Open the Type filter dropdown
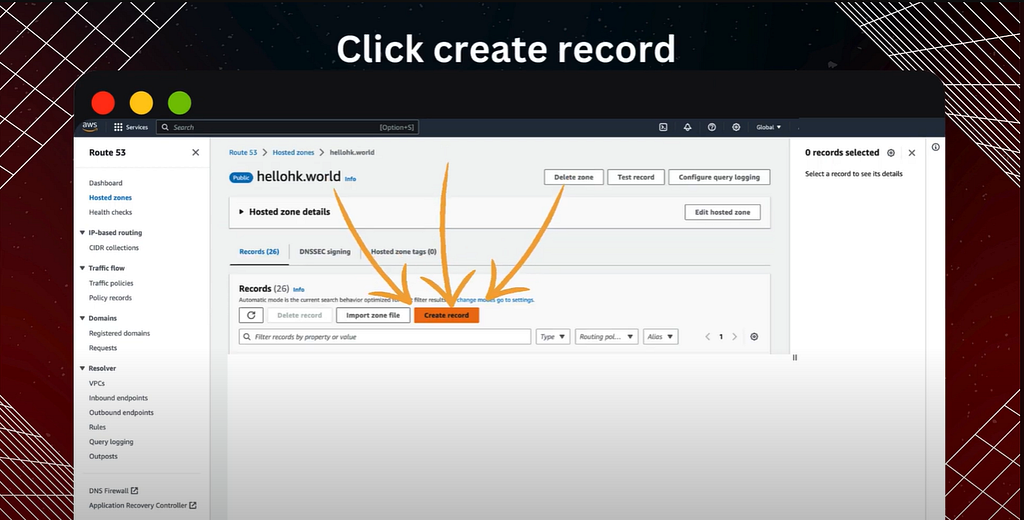This screenshot has width=1024, height=520. click(x=552, y=336)
